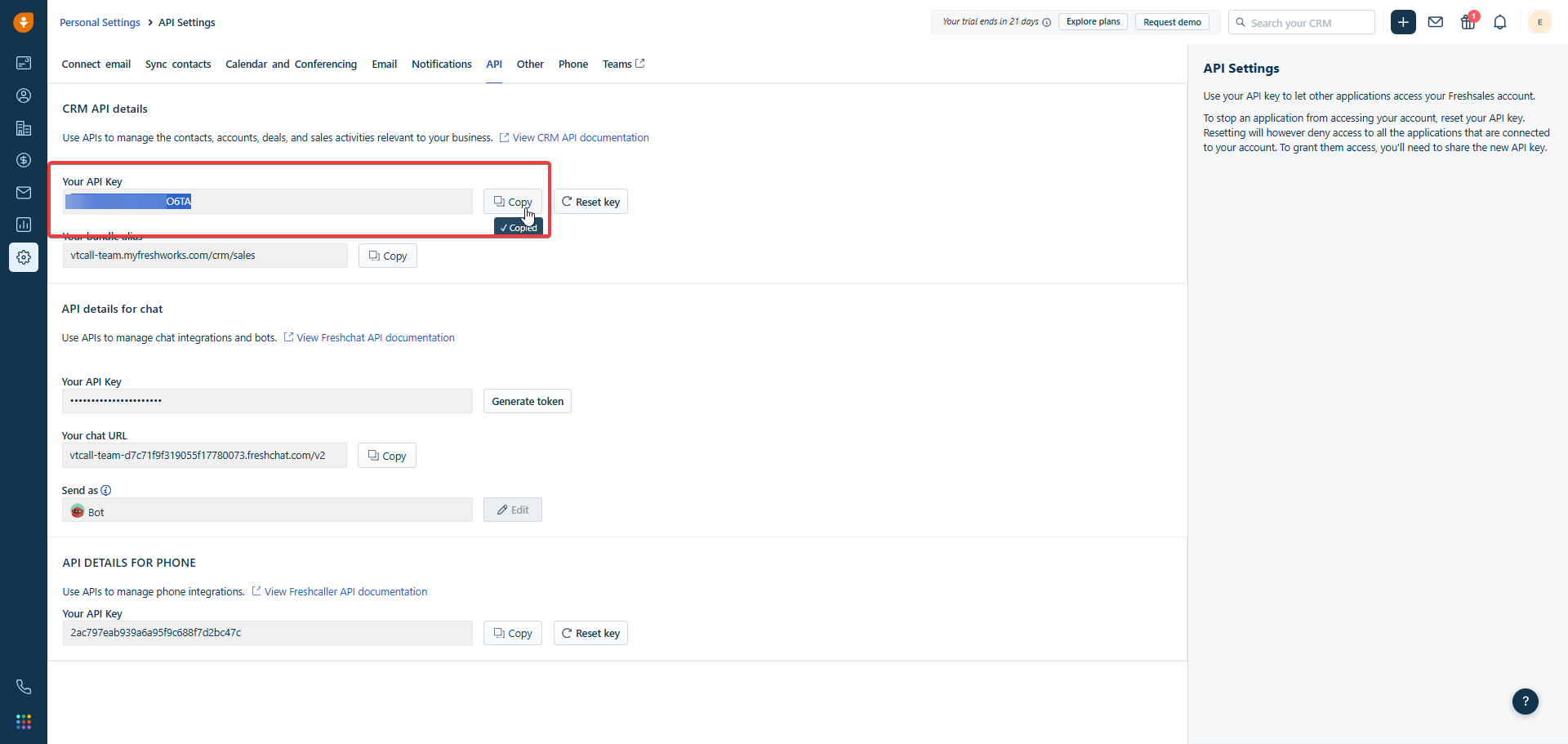
Task: Click 'Your trial ends in 21 days' text
Action: (991, 22)
